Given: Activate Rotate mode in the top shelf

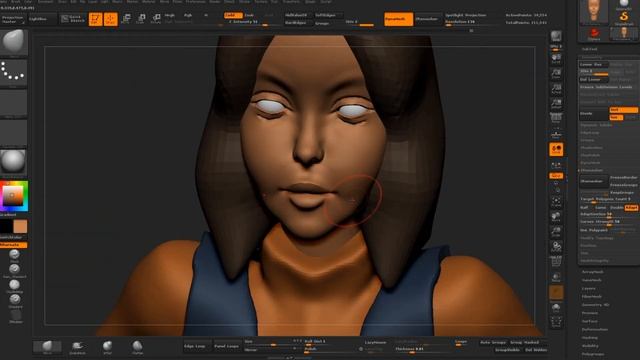Looking at the screenshot, I should point(156,19).
